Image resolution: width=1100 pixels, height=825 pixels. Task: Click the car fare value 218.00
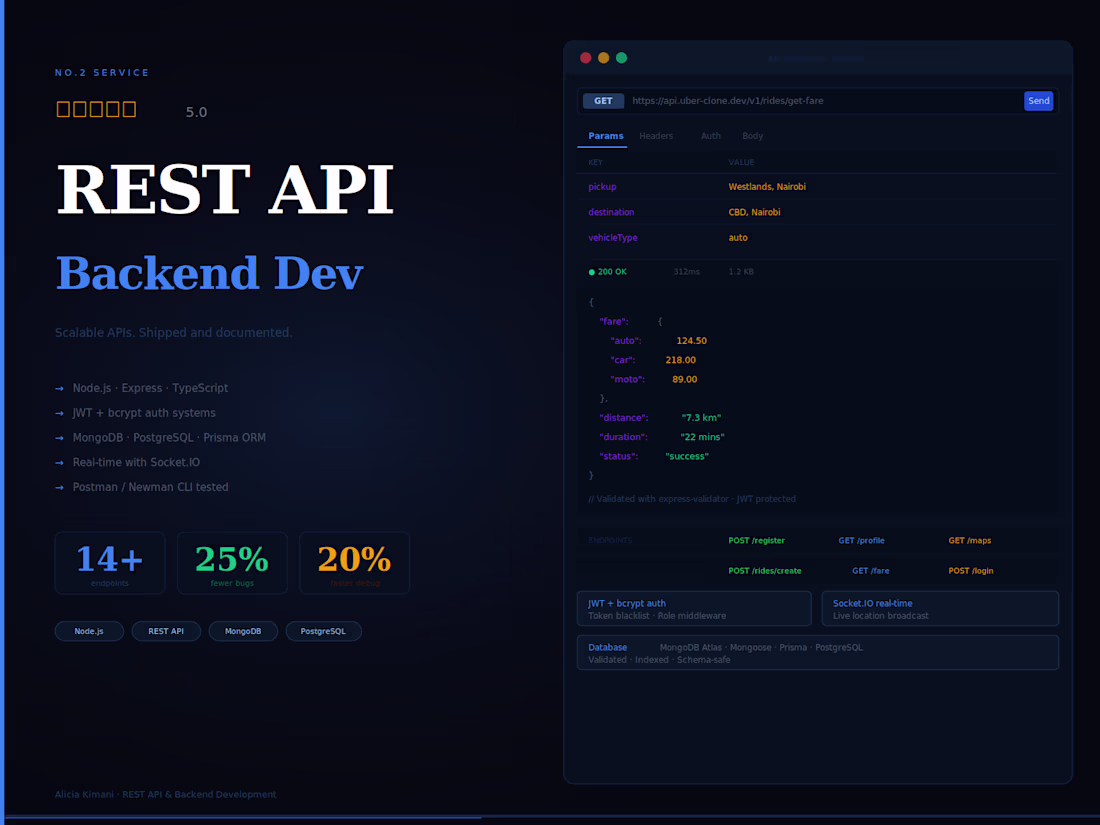point(680,360)
